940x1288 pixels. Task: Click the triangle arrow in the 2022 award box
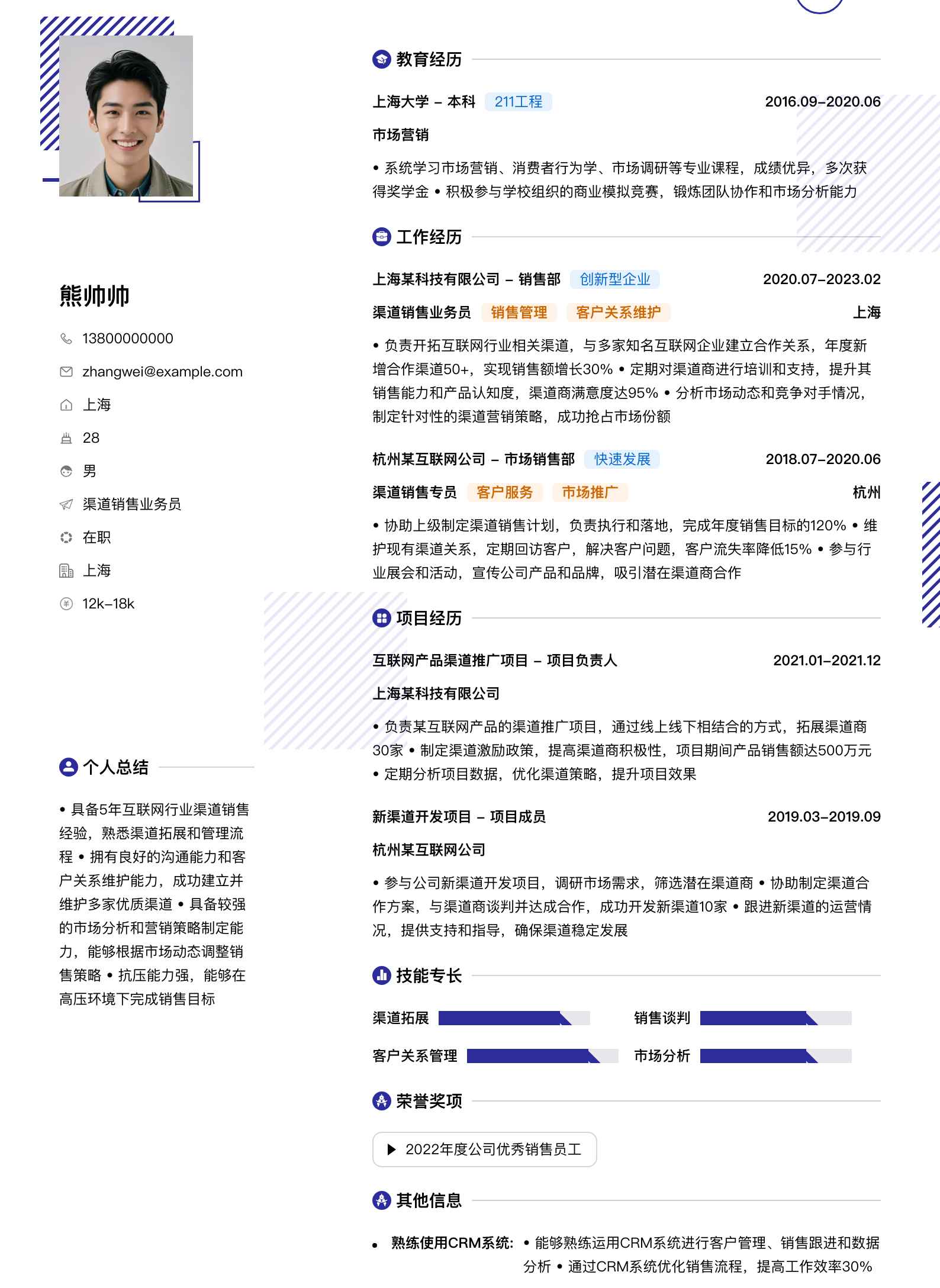pos(391,1149)
